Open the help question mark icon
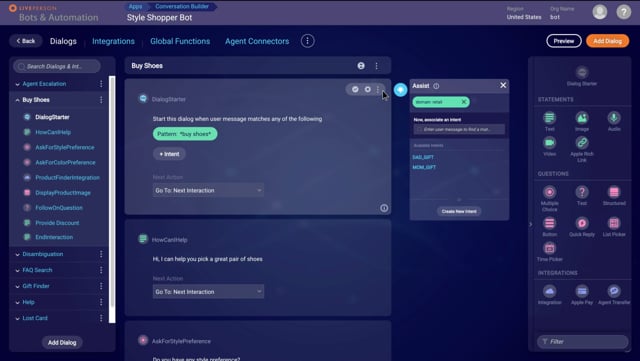The image size is (640, 361). 623,12
